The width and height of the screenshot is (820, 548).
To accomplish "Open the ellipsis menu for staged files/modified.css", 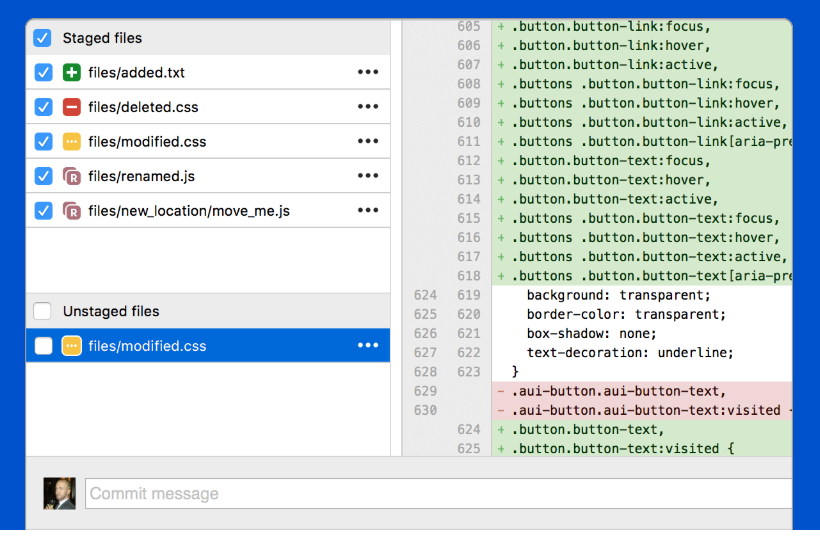I will 368,141.
